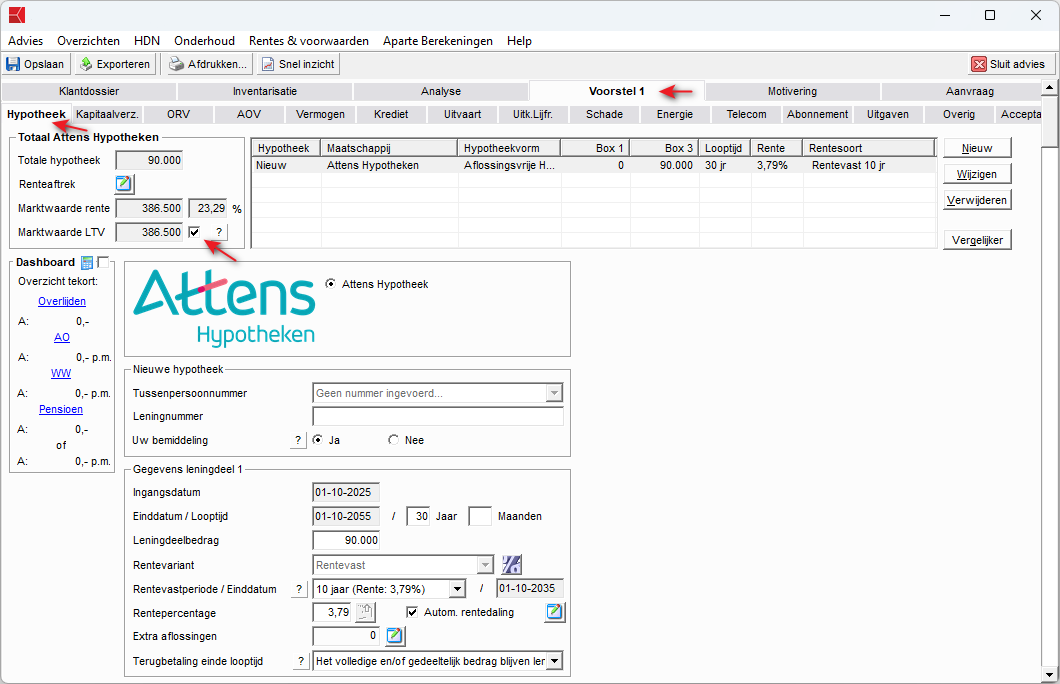The image size is (1060, 684).
Task: Click help button for Uw bemiddeling
Action: point(298,440)
